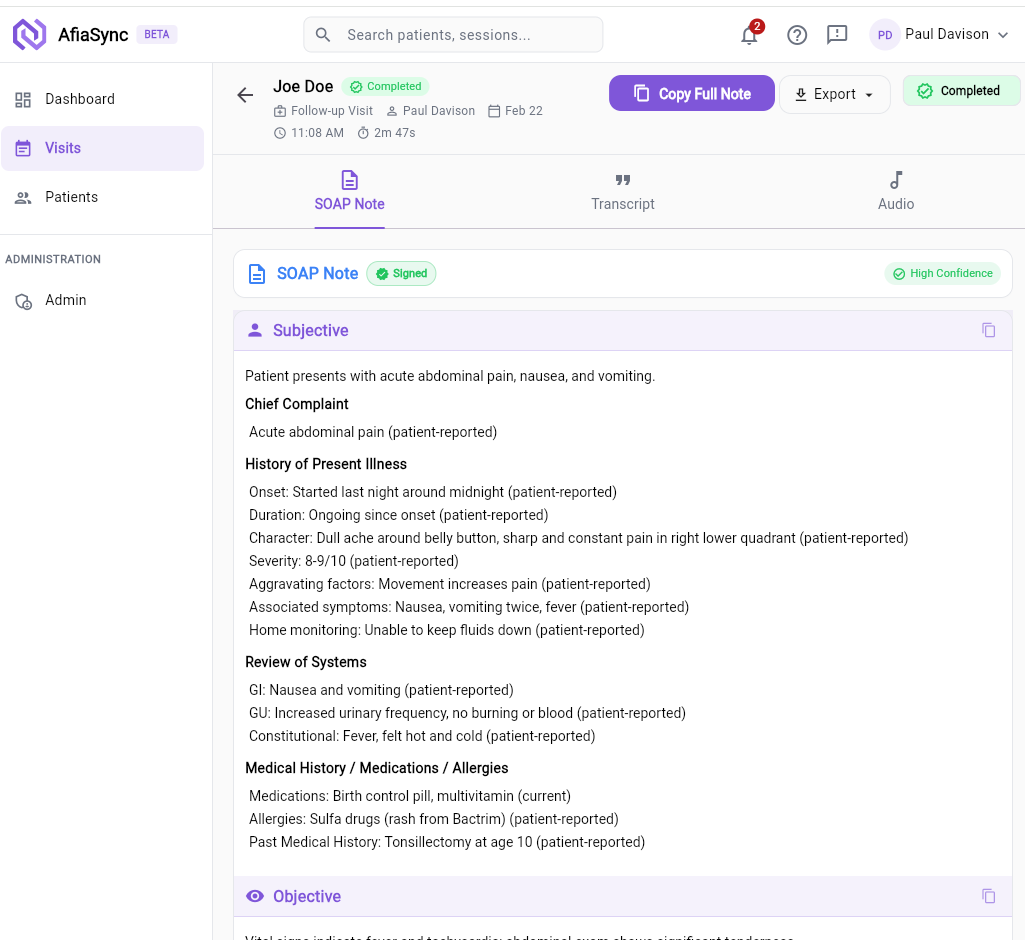This screenshot has width=1025, height=940.
Task: Click the Completed status toggle badge
Action: click(x=961, y=90)
